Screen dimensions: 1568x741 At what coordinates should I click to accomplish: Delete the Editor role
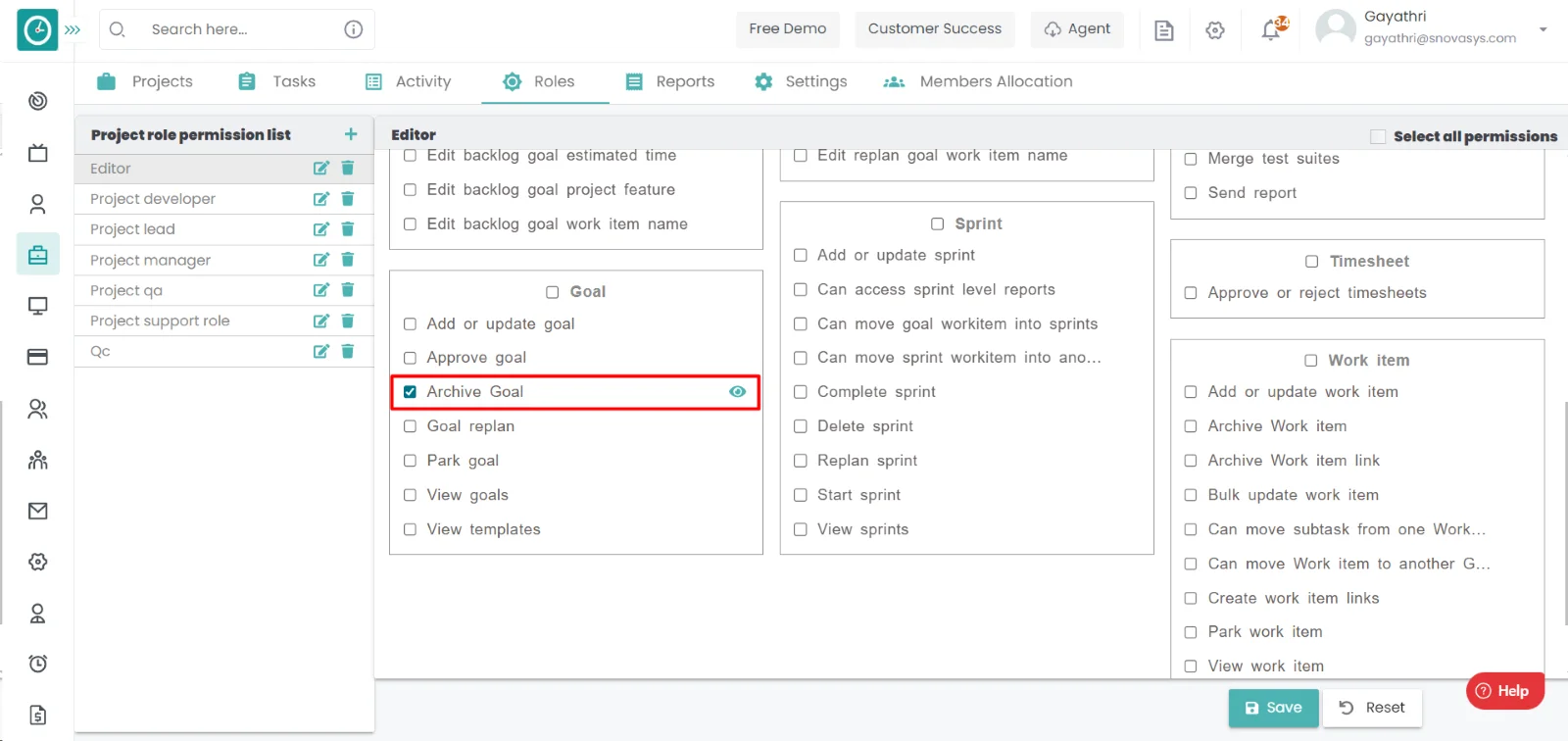(x=347, y=169)
